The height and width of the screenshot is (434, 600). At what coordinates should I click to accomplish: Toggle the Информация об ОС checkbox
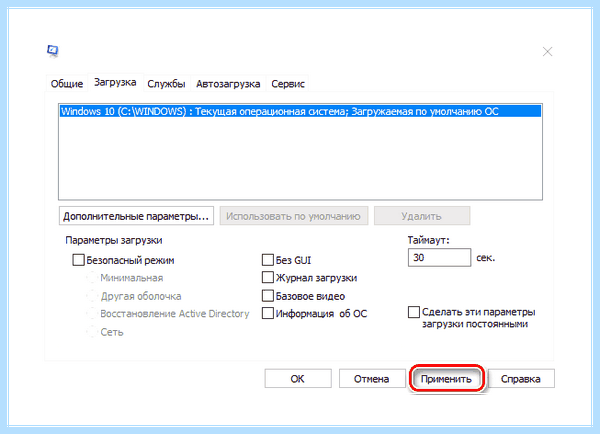(268, 314)
